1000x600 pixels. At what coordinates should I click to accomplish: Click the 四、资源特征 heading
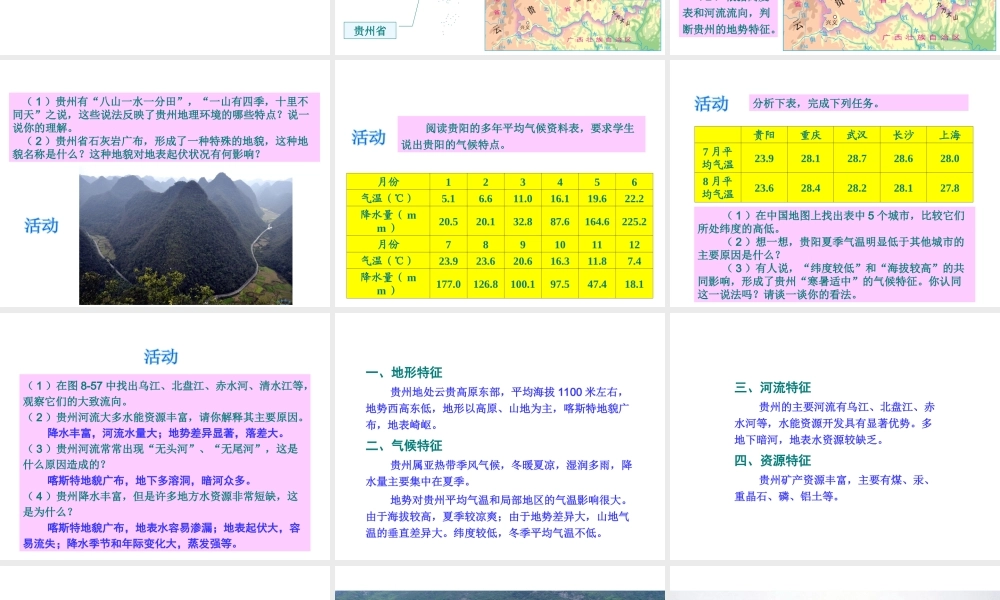[772, 460]
